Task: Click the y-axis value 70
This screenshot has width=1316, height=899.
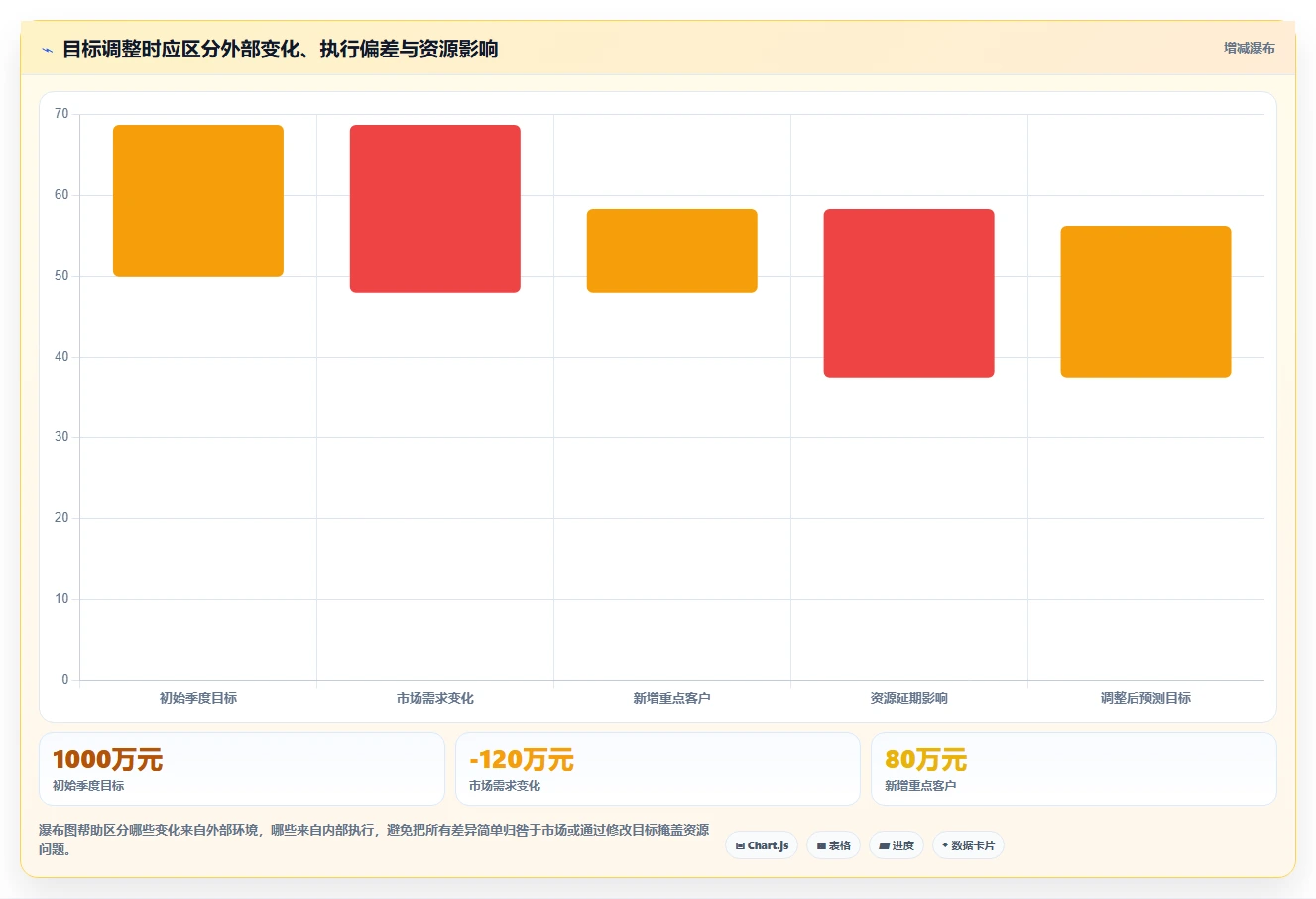Action: coord(61,114)
